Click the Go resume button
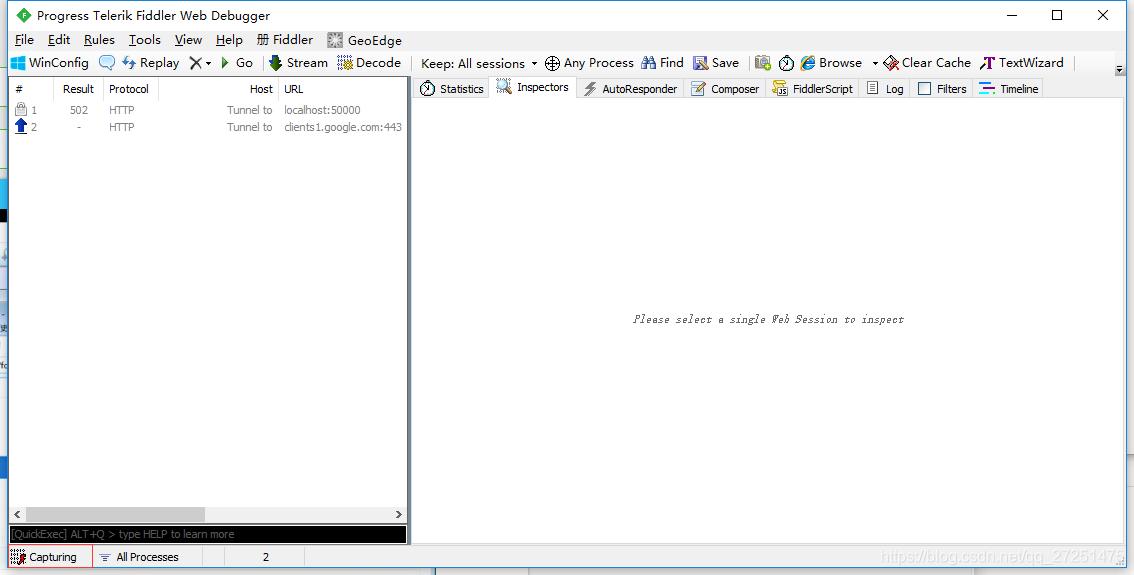This screenshot has height=575, width=1134. tap(236, 63)
